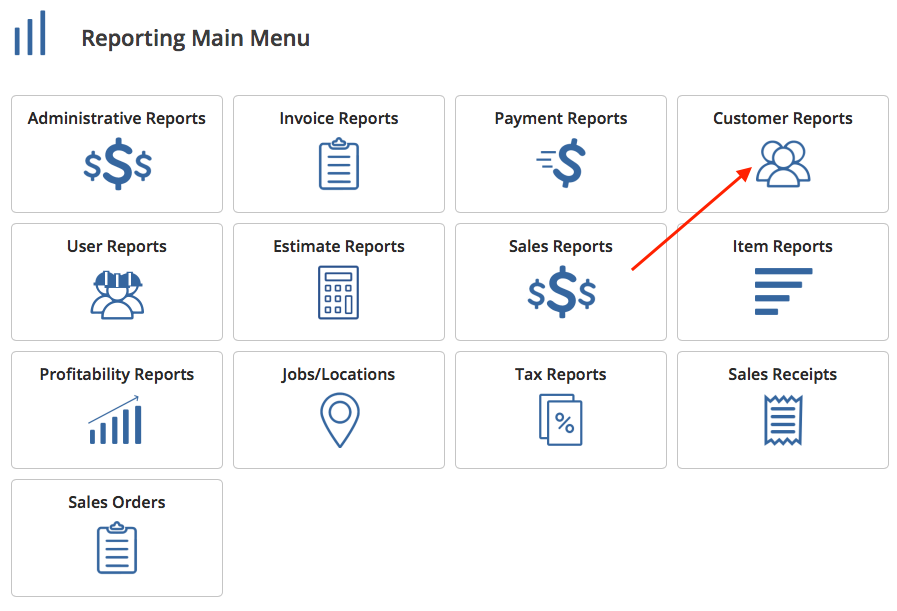Image resolution: width=897 pixels, height=611 pixels.
Task: Click the horizontal bars icon for Item Reports
Action: (783, 292)
